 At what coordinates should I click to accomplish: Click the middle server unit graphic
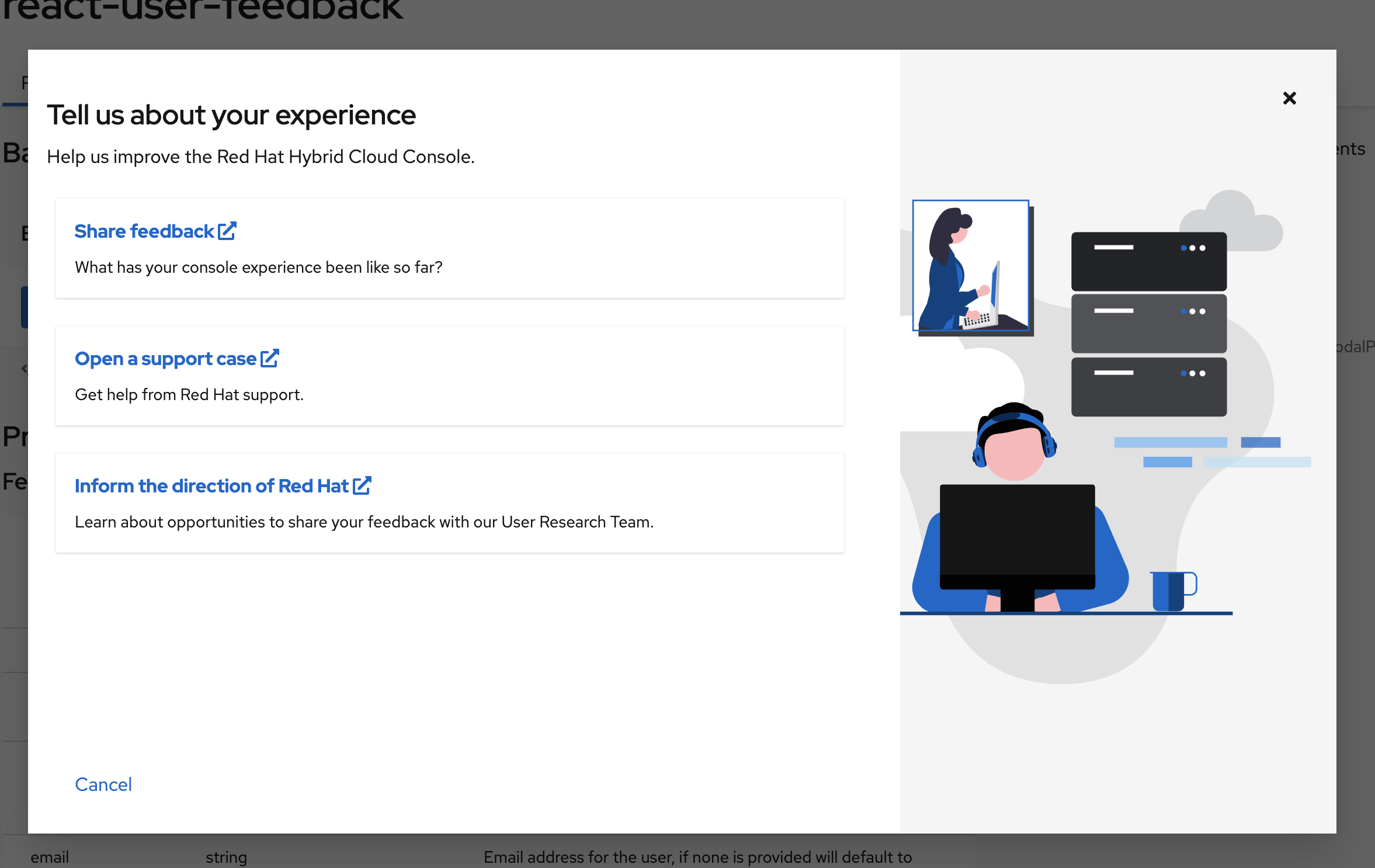pos(1148,323)
